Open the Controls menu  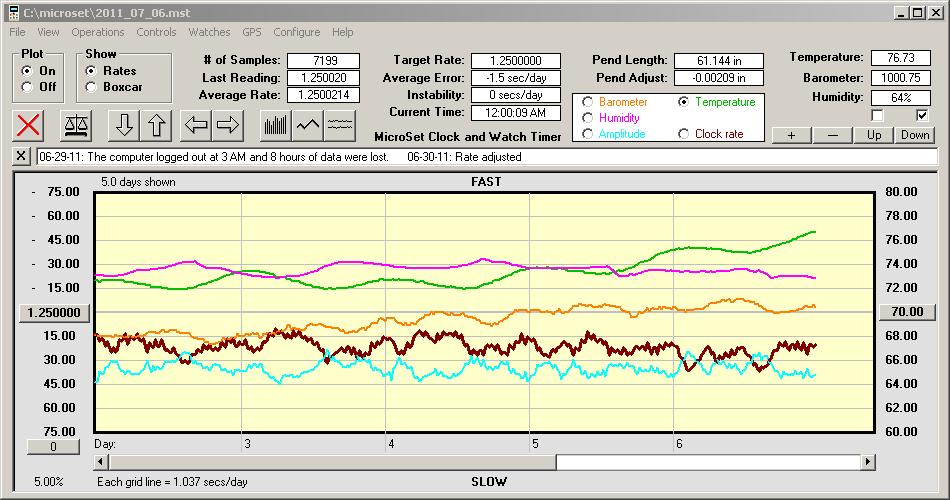[156, 32]
